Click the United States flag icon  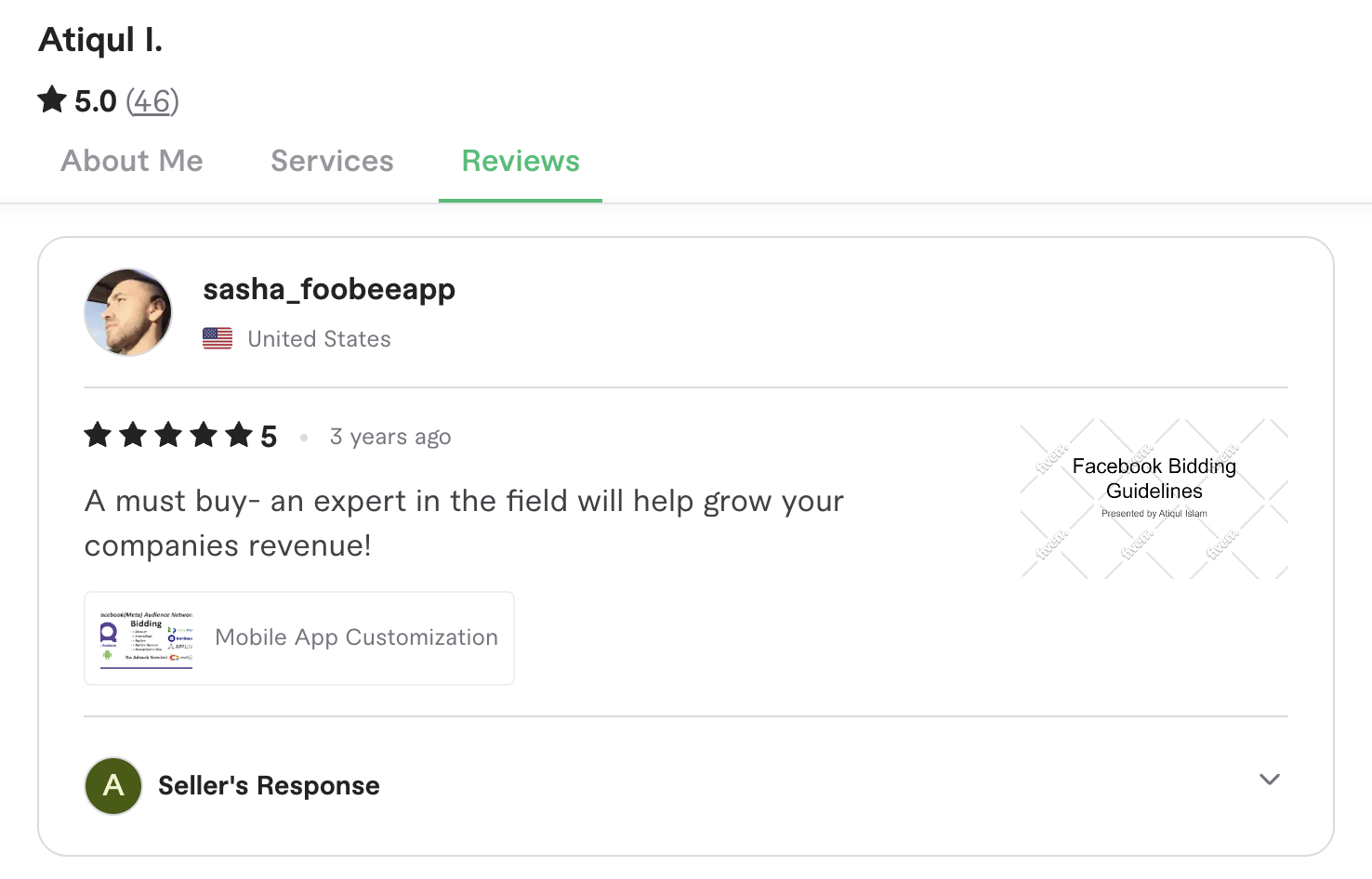tap(217, 338)
